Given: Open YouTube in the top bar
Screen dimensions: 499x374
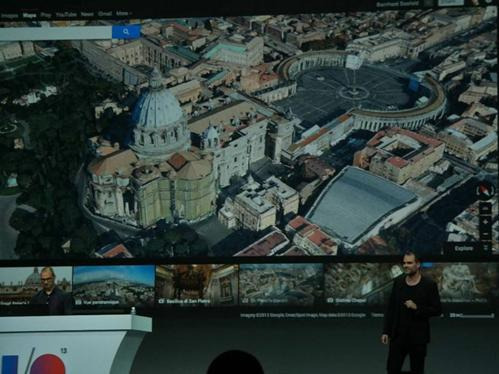Looking at the screenshot, I should 66,15.
